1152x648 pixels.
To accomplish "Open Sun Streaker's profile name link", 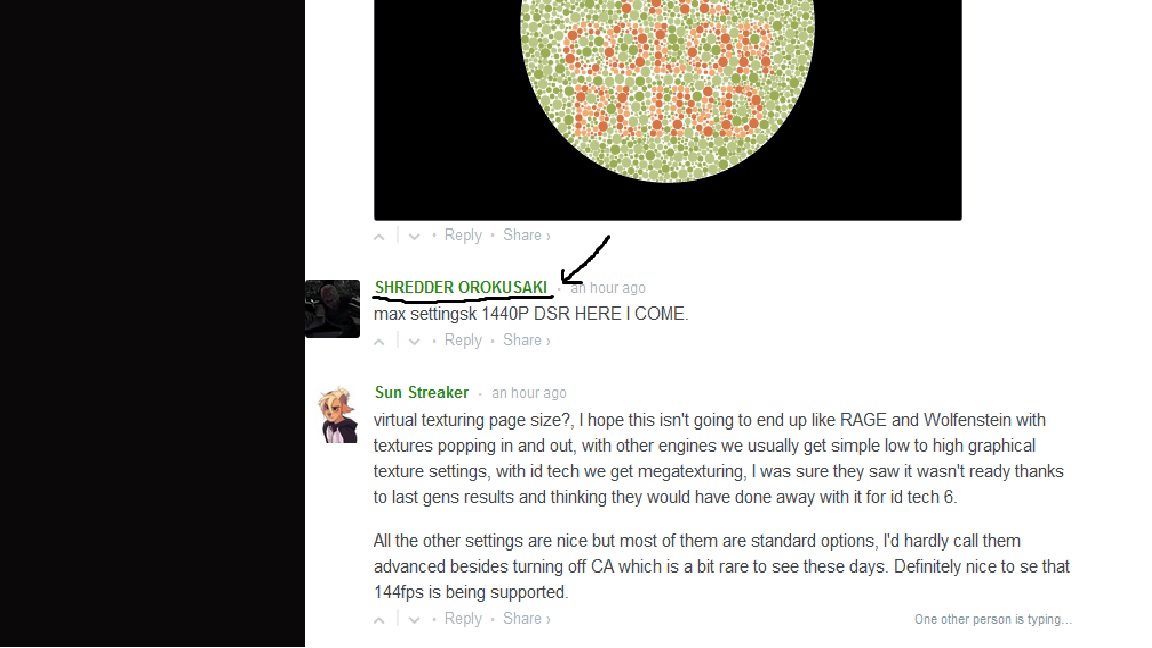I will pyautogui.click(x=422, y=392).
